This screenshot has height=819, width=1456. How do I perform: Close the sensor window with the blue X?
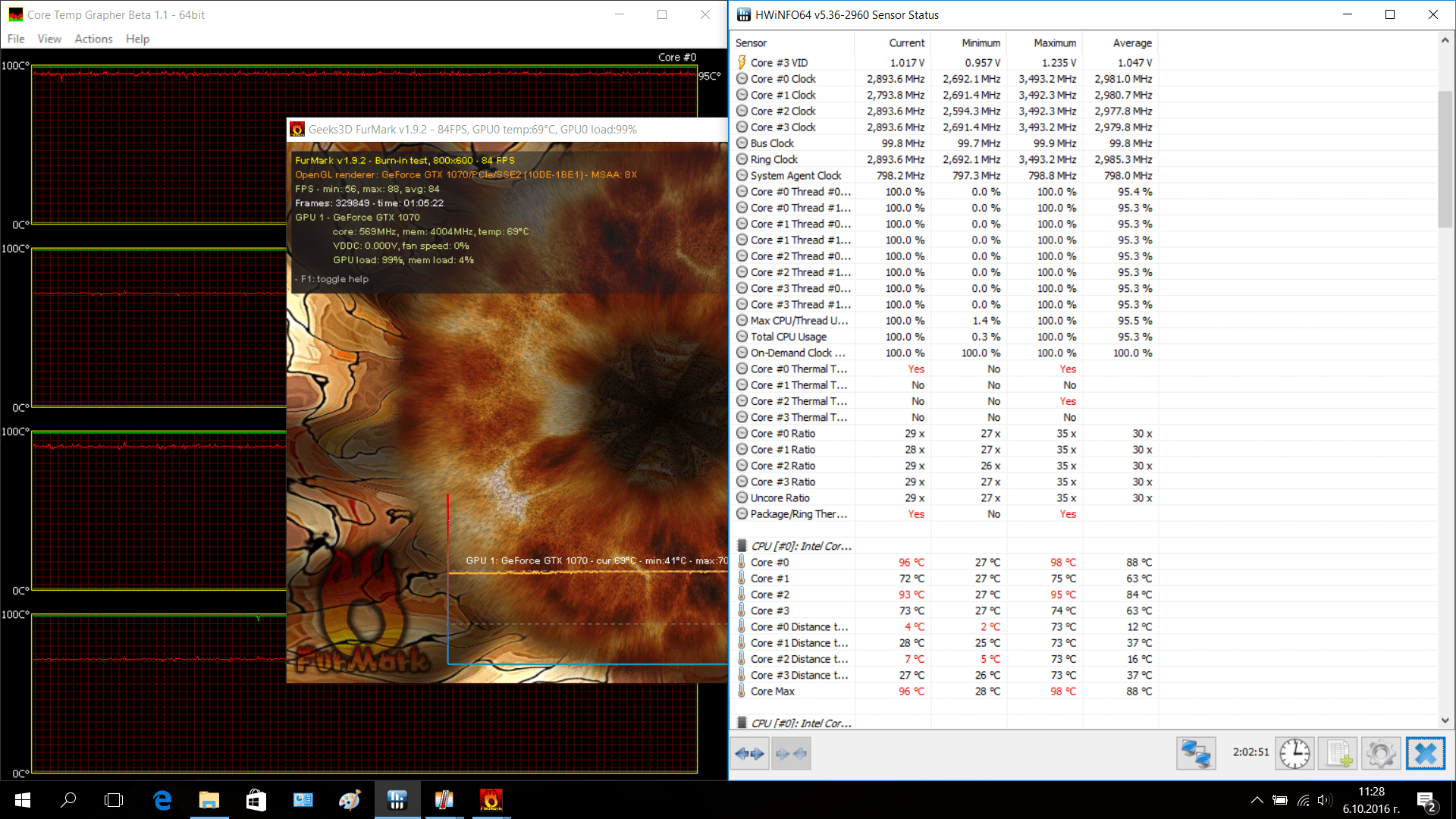point(1426,754)
